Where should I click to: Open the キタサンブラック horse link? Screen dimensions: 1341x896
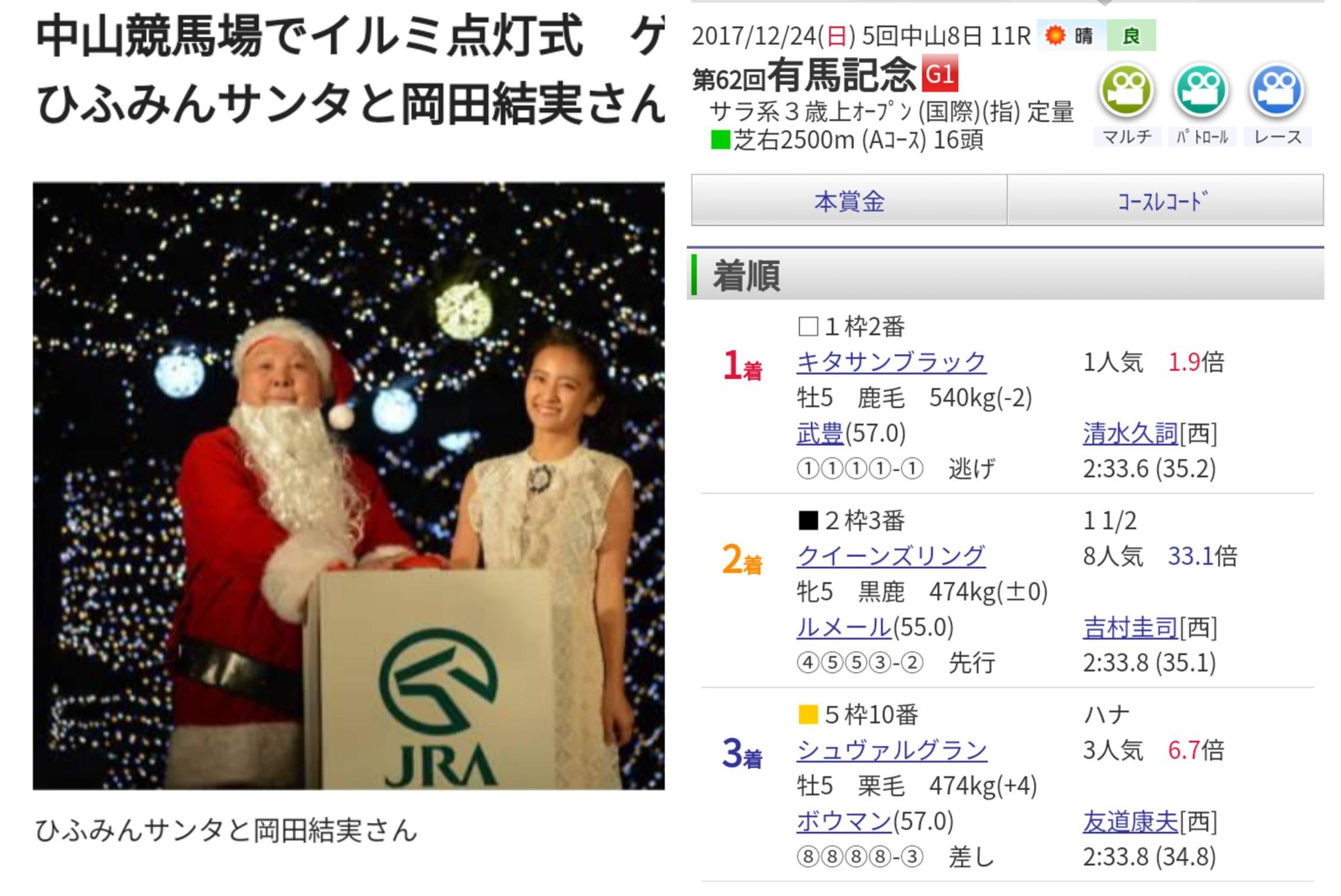coord(891,362)
